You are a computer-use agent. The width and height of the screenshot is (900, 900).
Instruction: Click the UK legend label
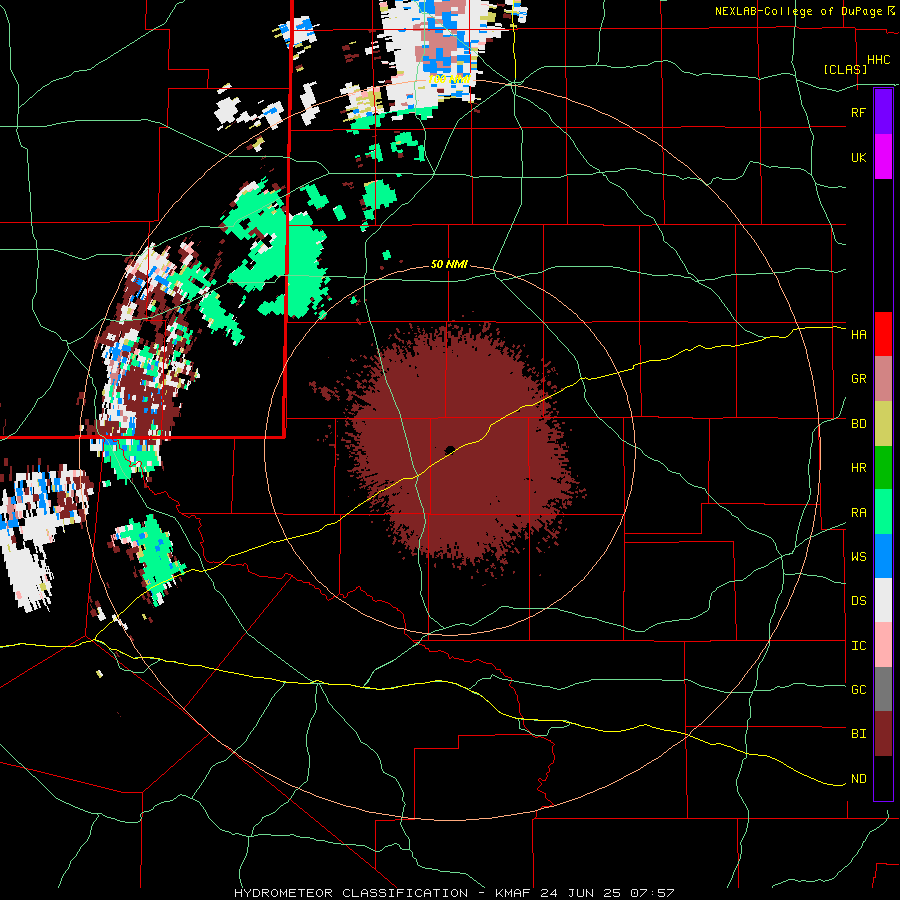click(x=858, y=157)
